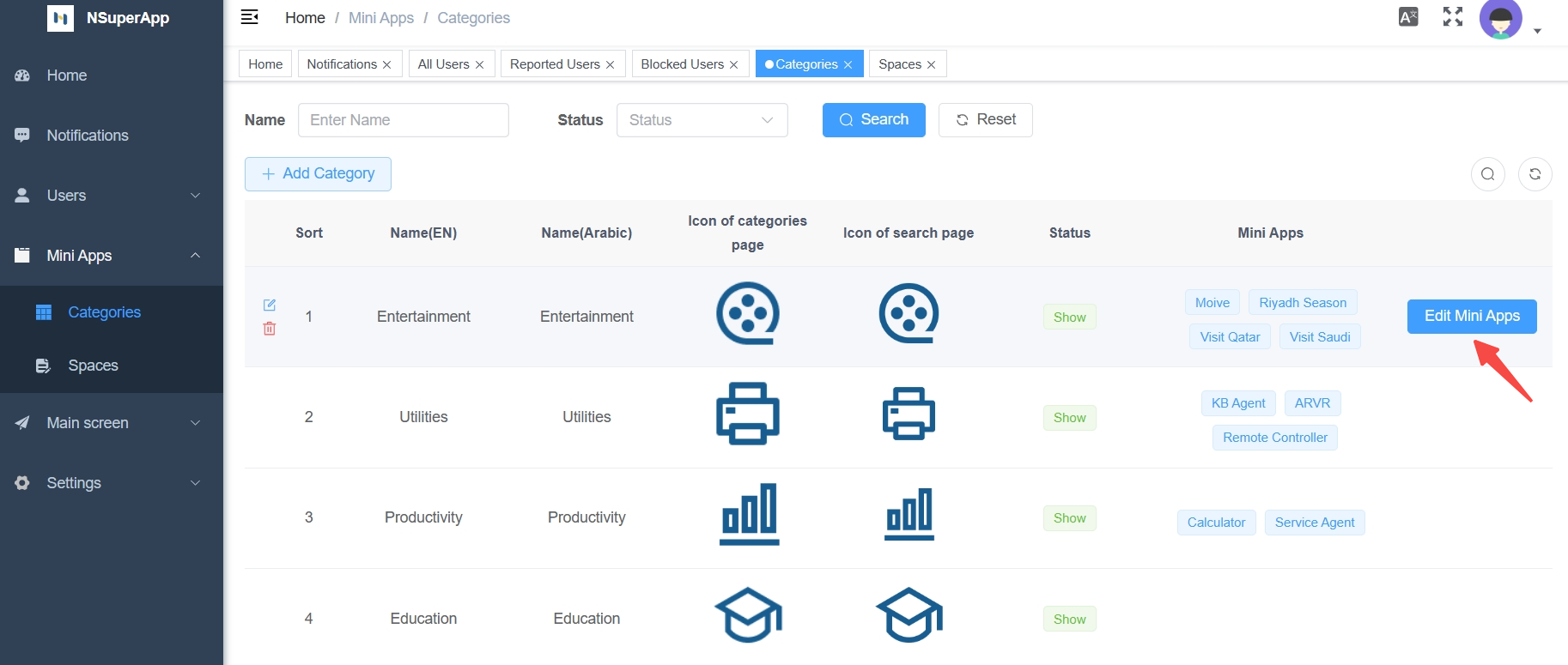The height and width of the screenshot is (665, 1568).
Task: Click the Utilities categories page printer icon
Action: coord(748,414)
